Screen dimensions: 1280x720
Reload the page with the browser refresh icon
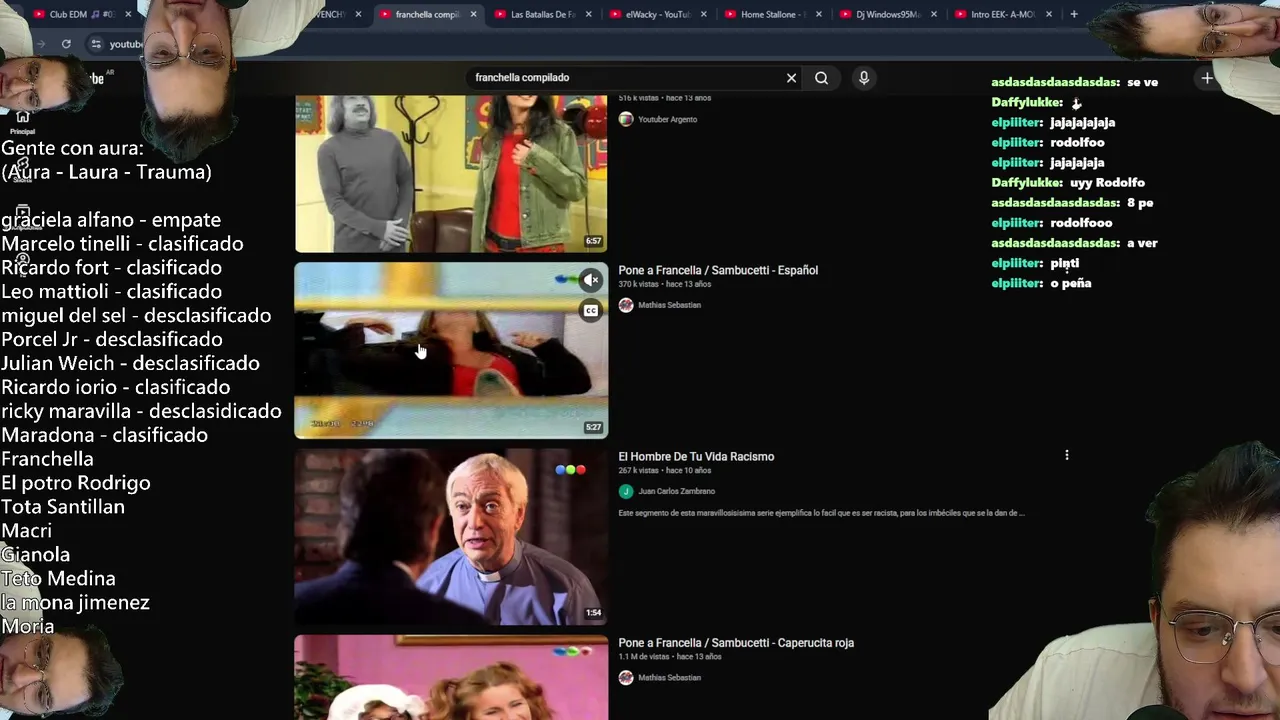[x=66, y=44]
